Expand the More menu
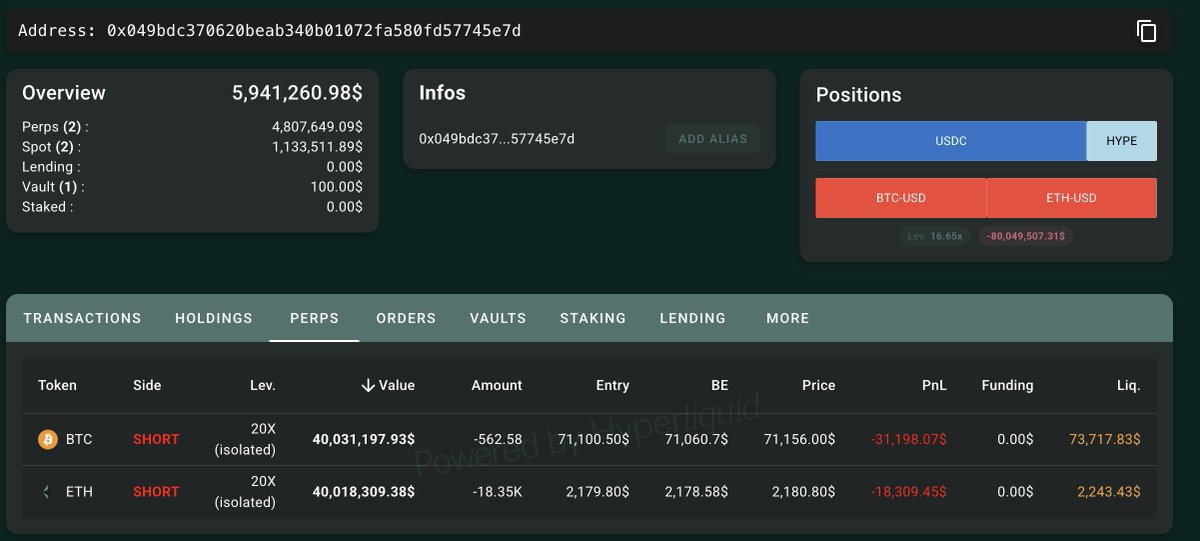 [x=788, y=318]
